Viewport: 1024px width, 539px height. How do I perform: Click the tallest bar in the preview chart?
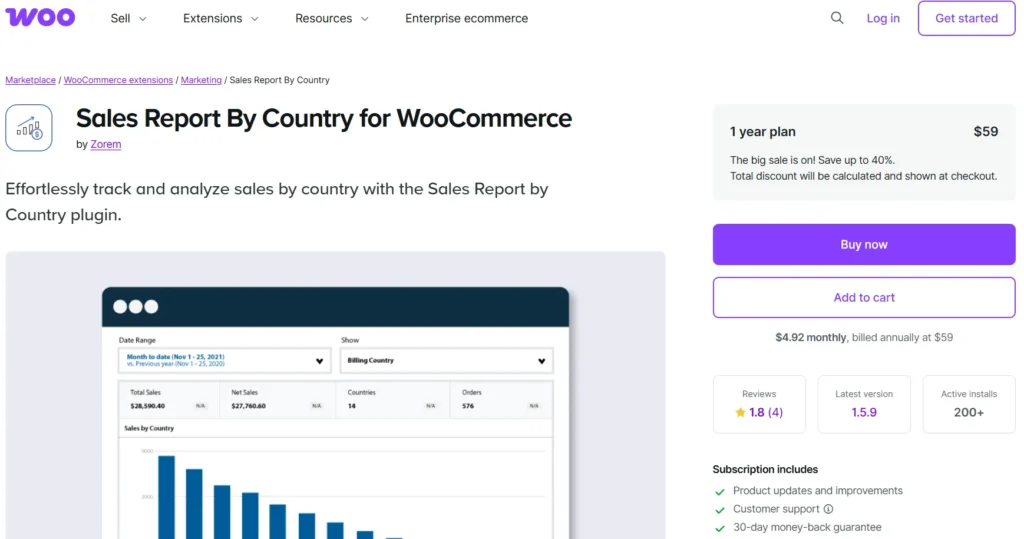click(167, 497)
